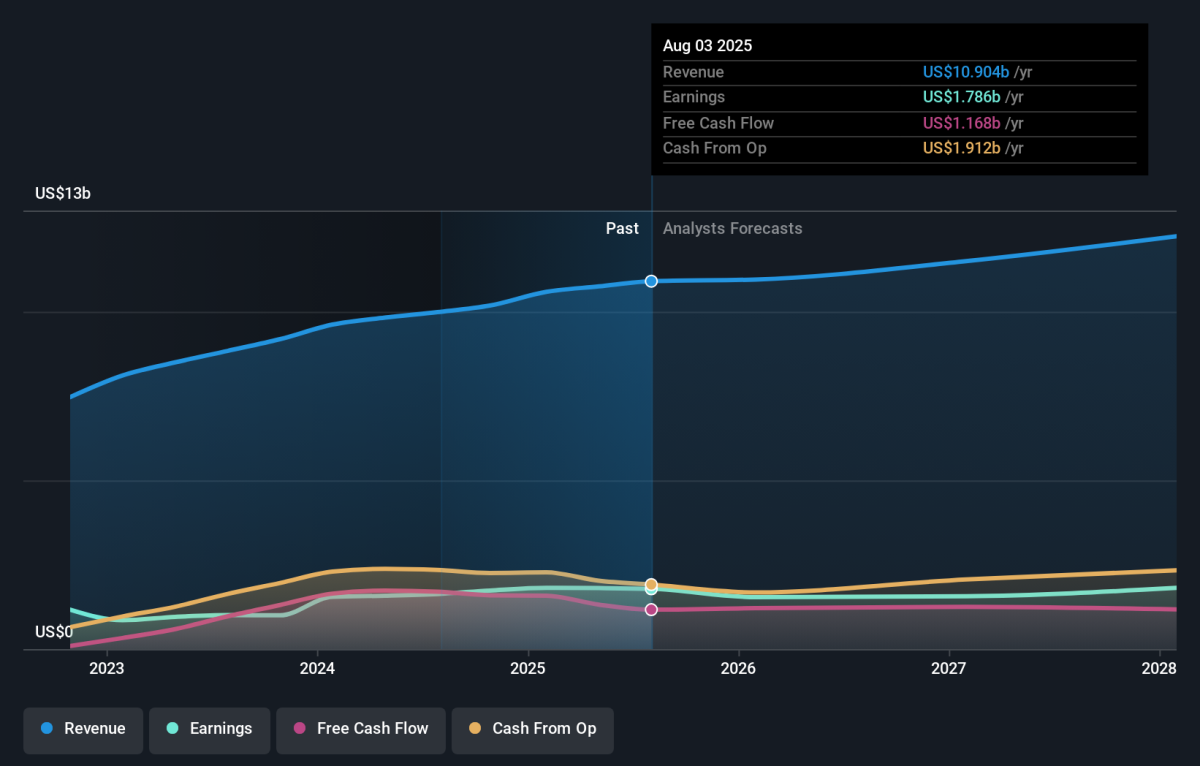Toggle the Free Cash Flow legend button
1200x766 pixels.
(361, 729)
